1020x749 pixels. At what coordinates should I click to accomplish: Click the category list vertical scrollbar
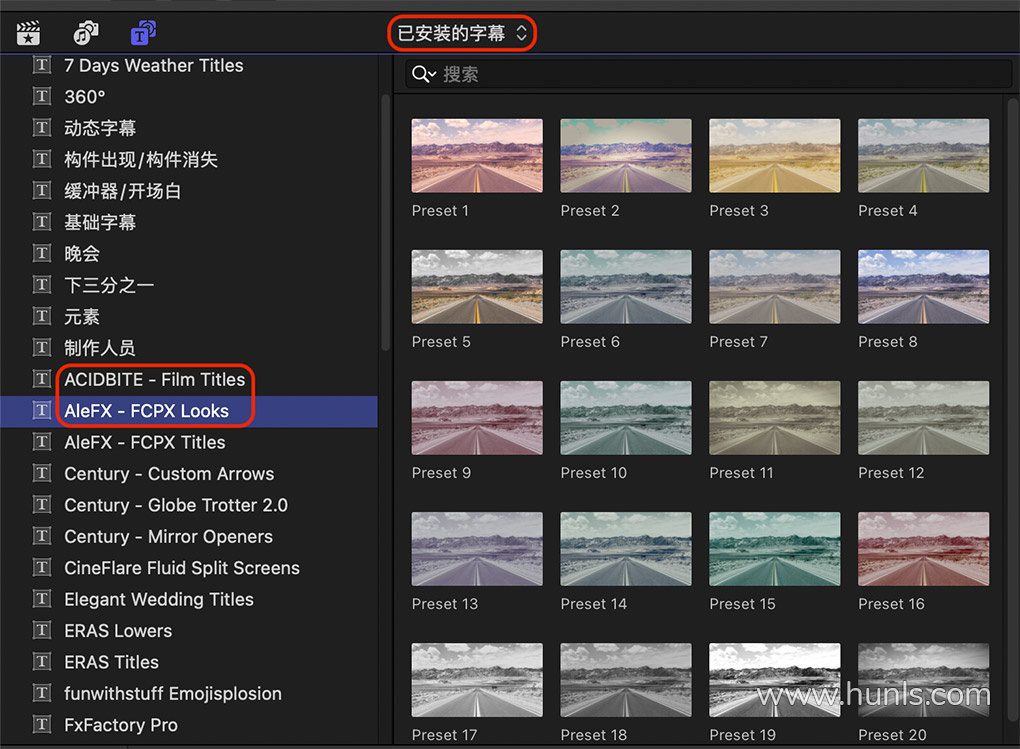tap(385, 223)
